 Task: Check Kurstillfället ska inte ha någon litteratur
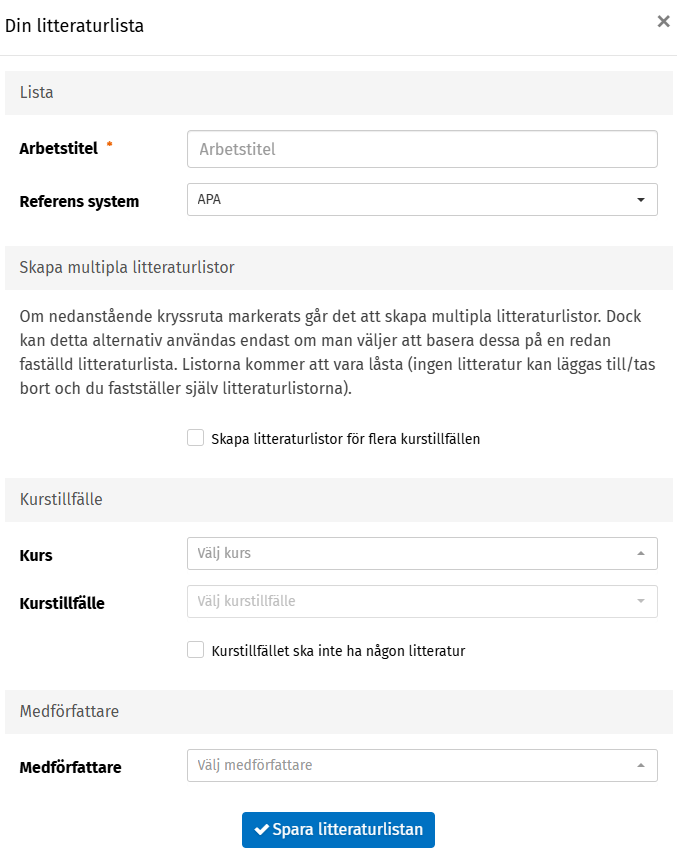[195, 648]
